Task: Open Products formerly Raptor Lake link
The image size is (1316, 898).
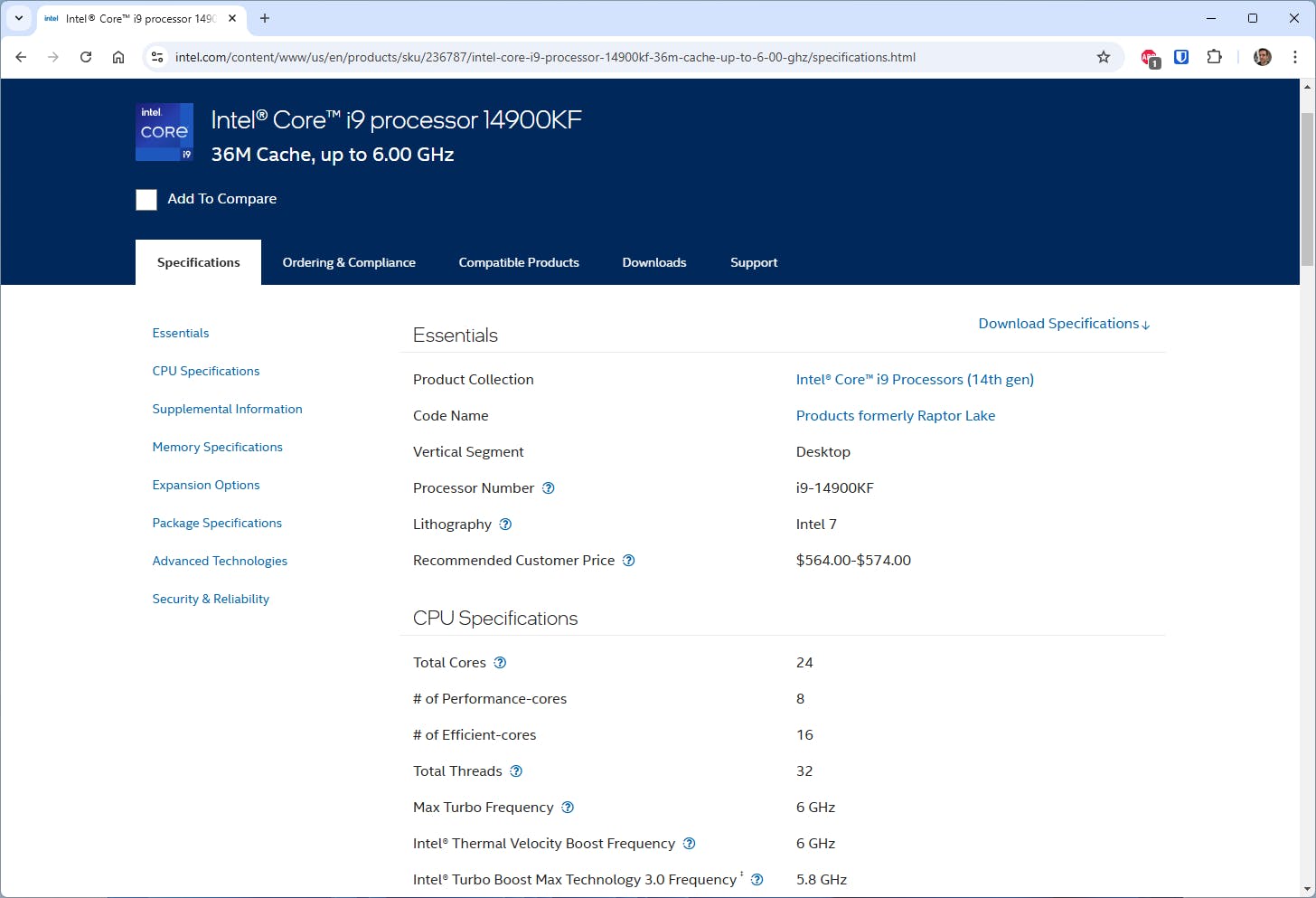Action: click(x=896, y=416)
